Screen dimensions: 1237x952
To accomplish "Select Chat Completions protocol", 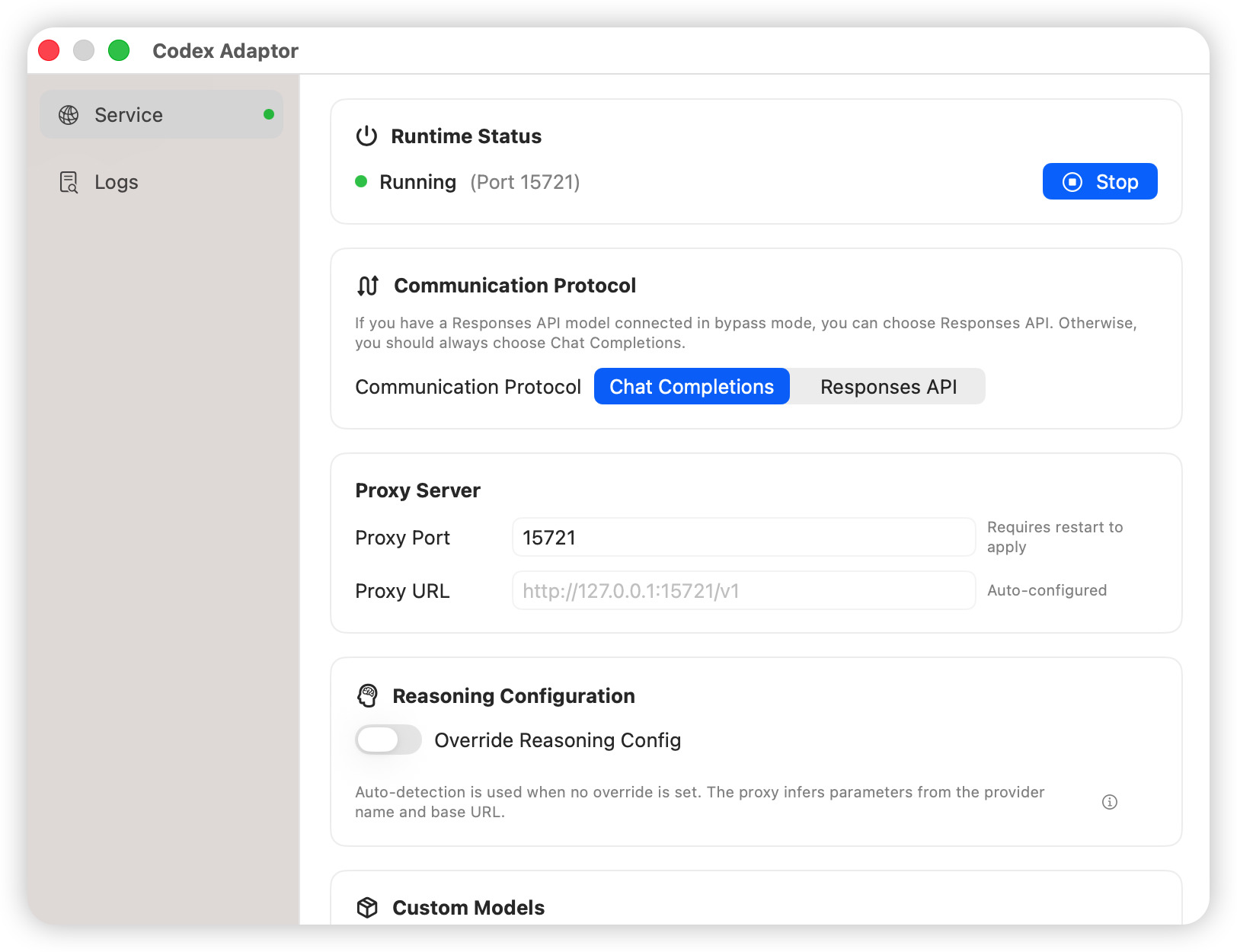I will tap(692, 386).
